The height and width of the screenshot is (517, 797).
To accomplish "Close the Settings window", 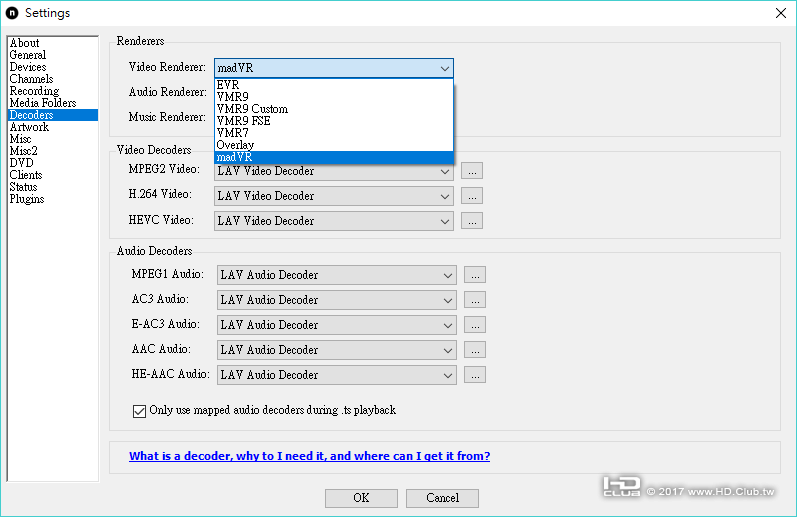I will point(781,13).
